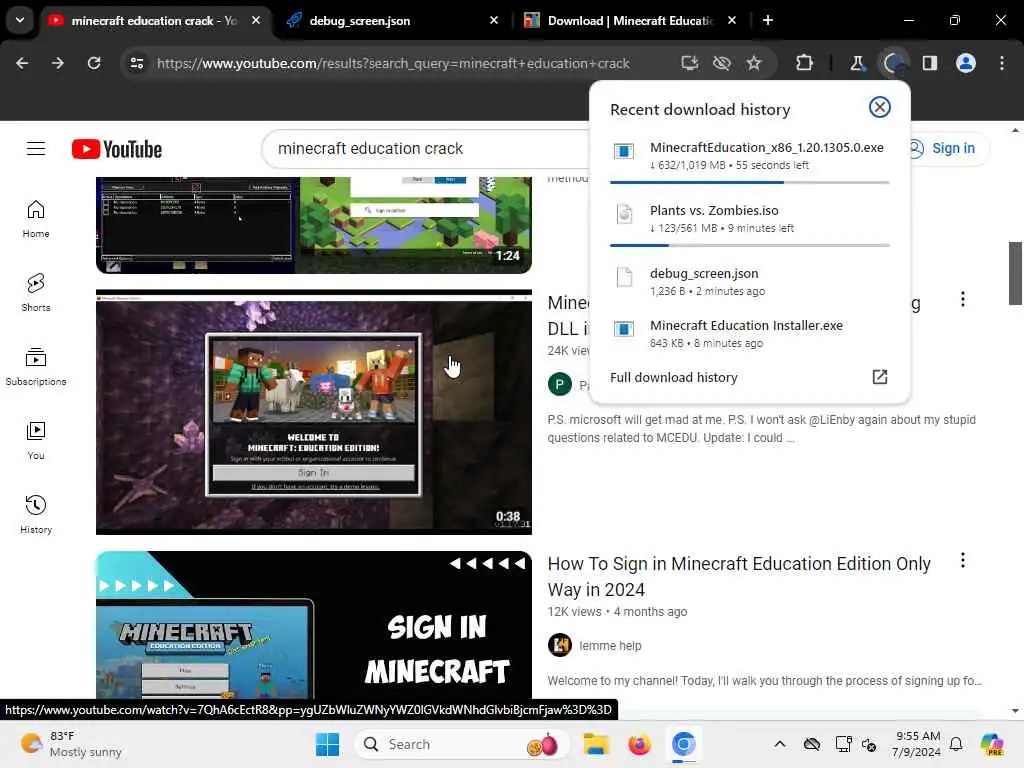Open the Sign In Minecraft video thumbnail

pyautogui.click(x=313, y=624)
